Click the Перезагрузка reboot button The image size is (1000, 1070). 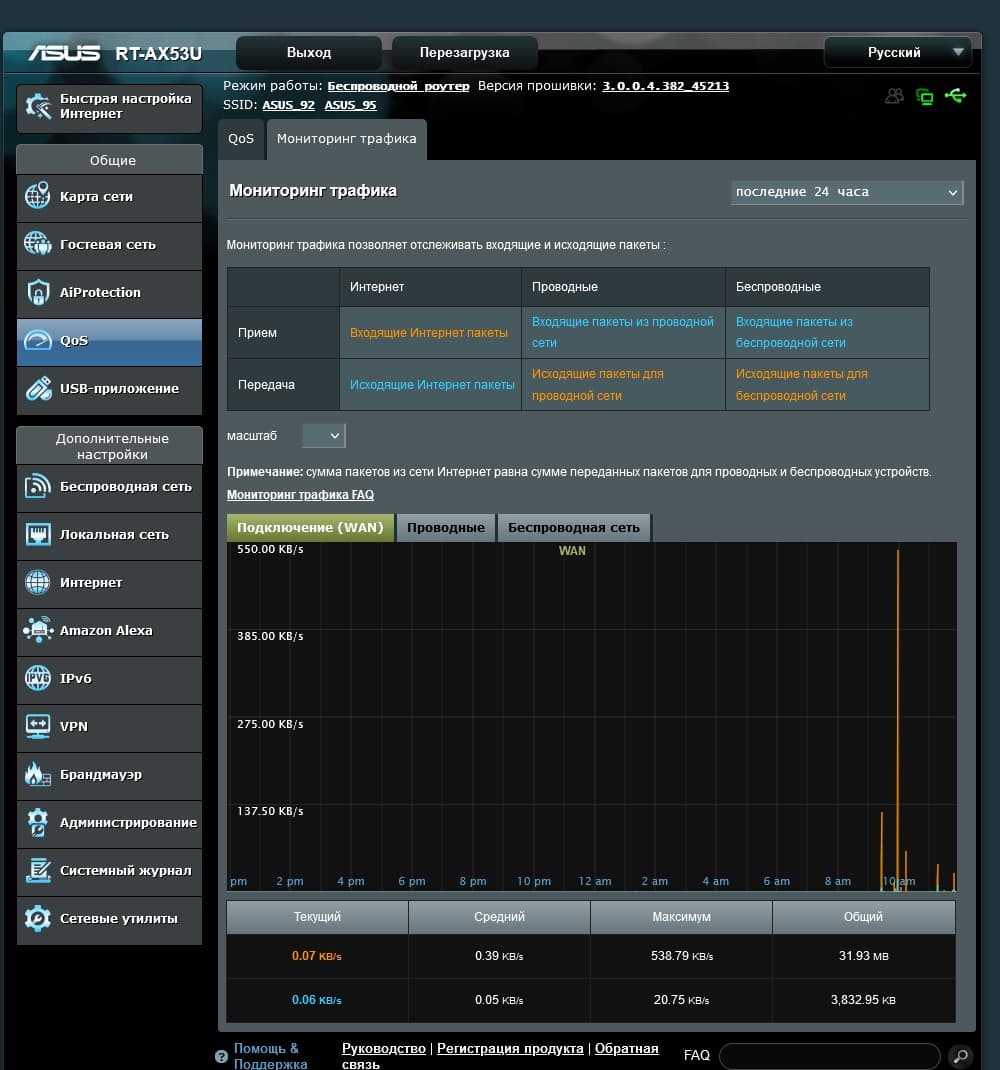(x=464, y=52)
